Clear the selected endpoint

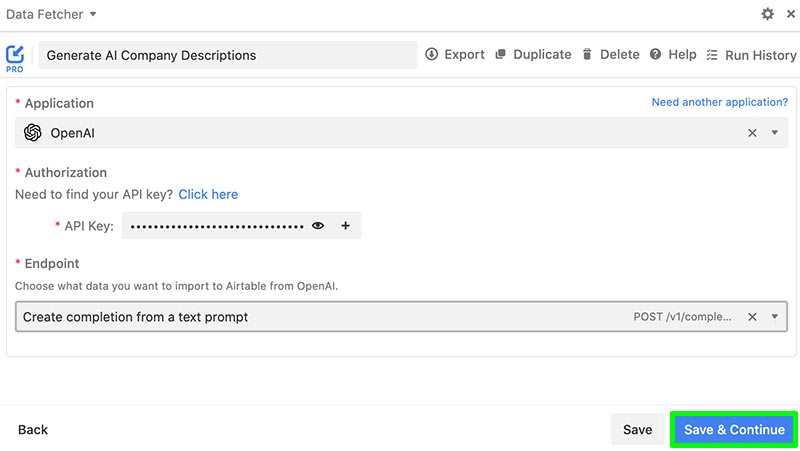tap(752, 317)
